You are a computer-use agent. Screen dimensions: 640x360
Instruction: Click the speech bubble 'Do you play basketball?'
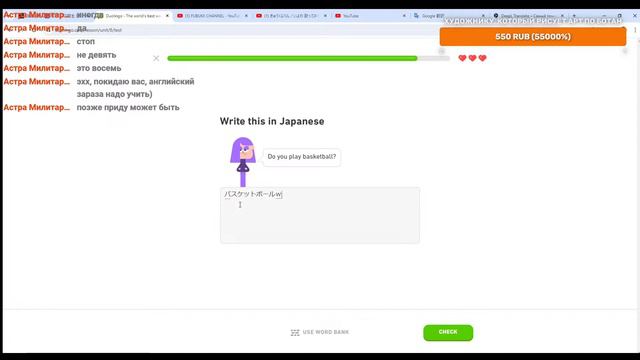(x=302, y=157)
